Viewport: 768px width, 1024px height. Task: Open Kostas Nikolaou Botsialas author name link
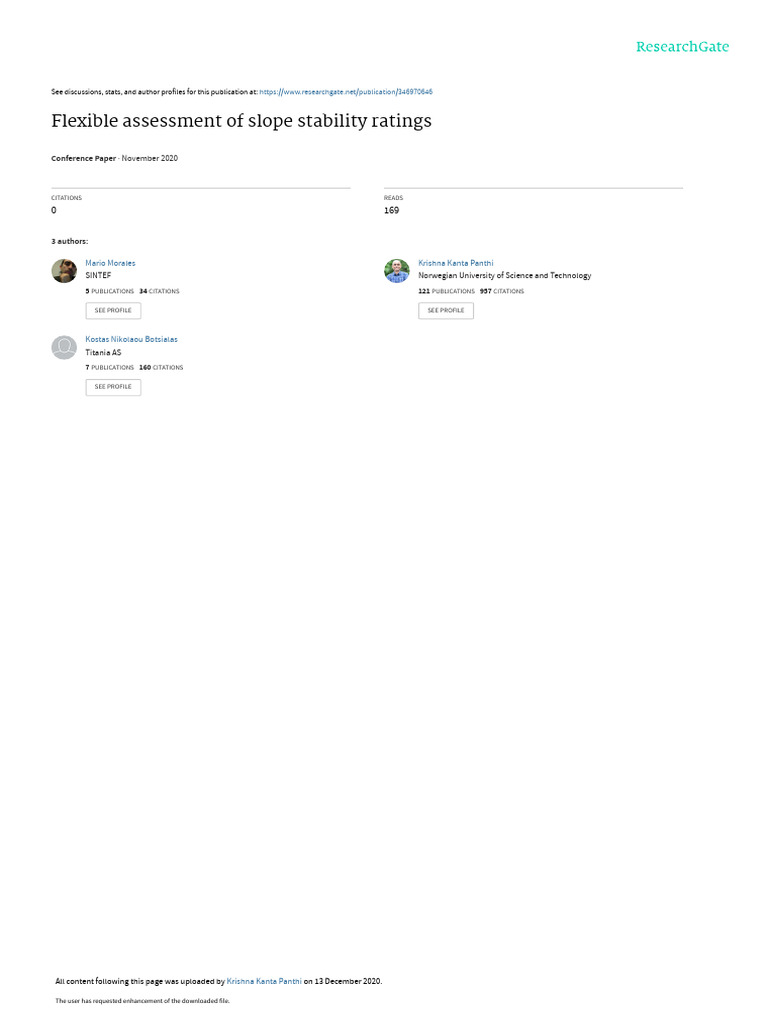pos(131,340)
